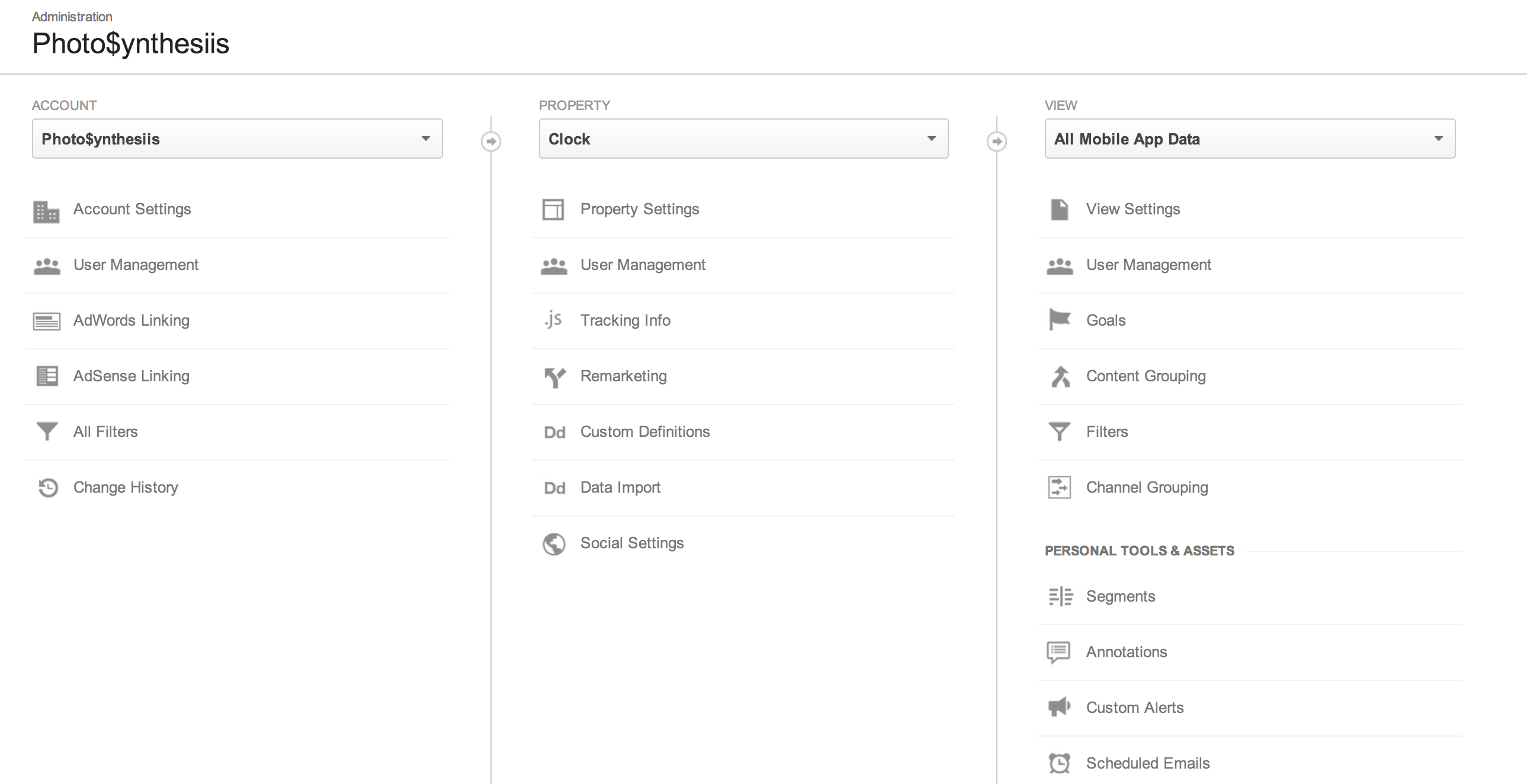Open Annotations under Personal Tools
1527x784 pixels.
1125,652
